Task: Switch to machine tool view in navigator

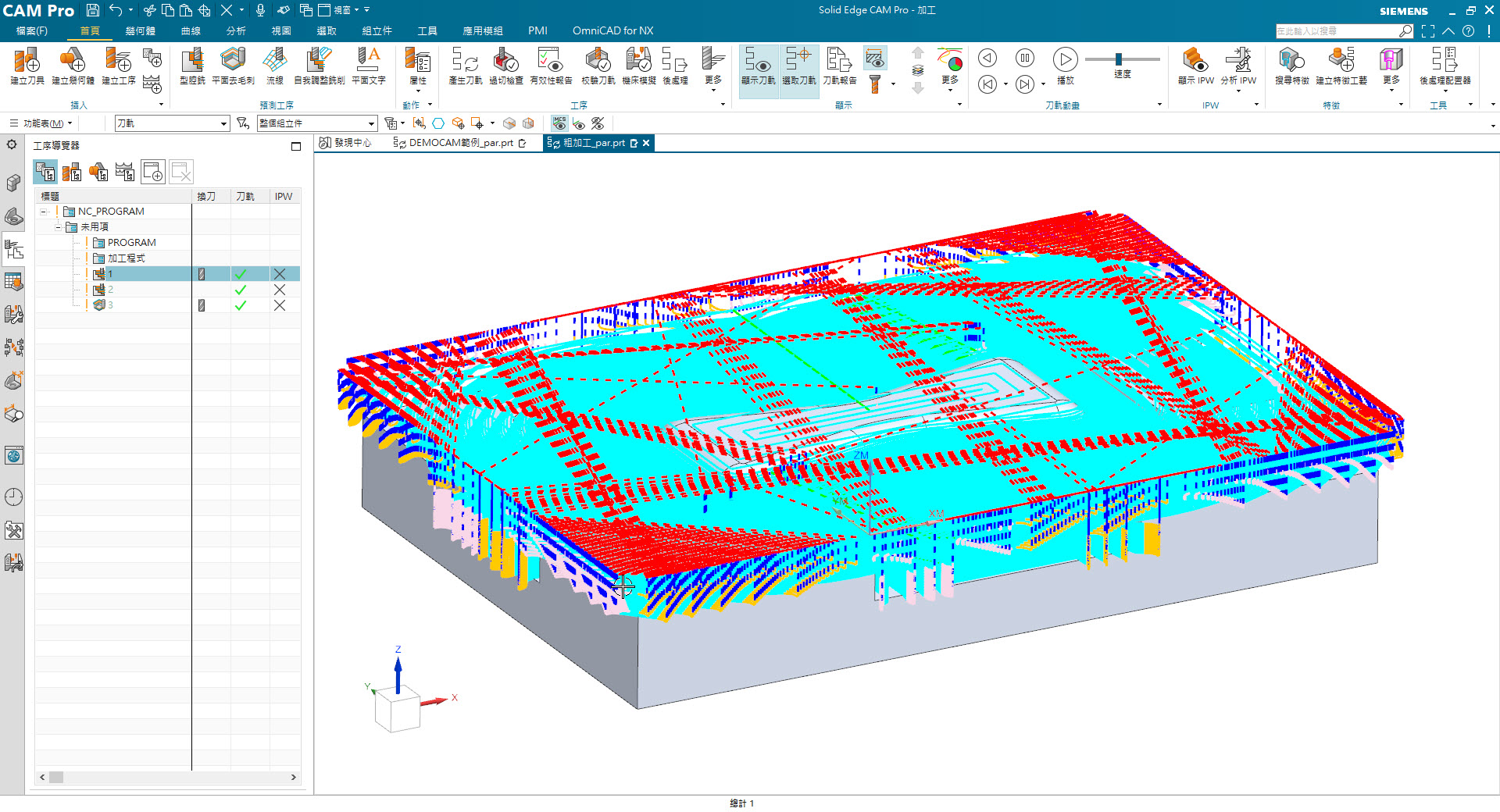Action: pos(72,172)
